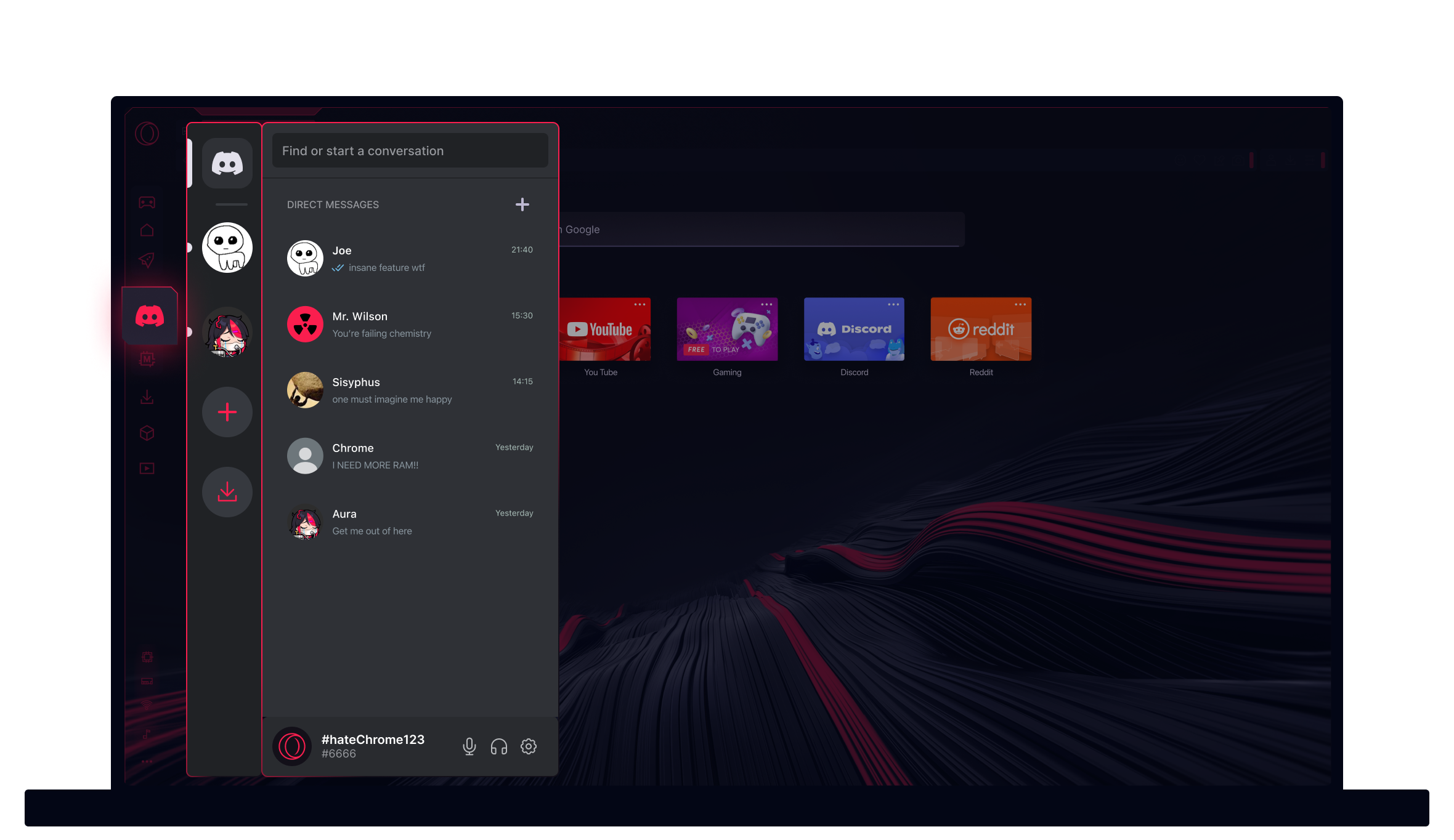The height and width of the screenshot is (840, 1454).
Task: Open Downloads from the sidebar
Action: coord(147,397)
